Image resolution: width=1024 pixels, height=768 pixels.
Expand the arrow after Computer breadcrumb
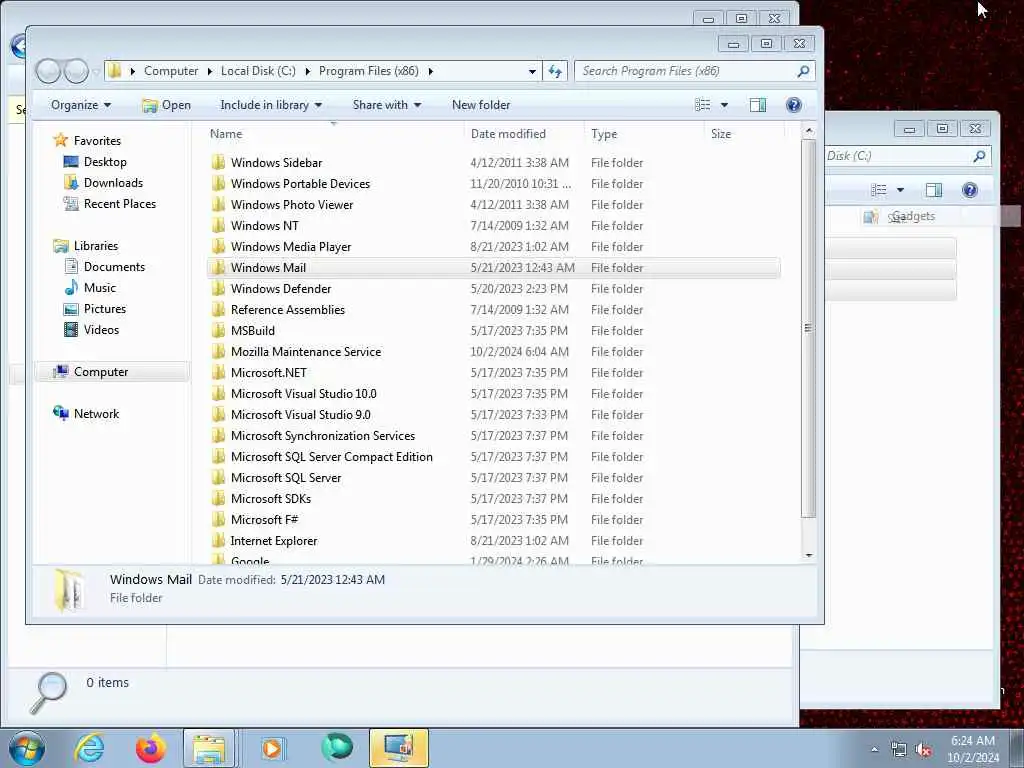coord(210,71)
